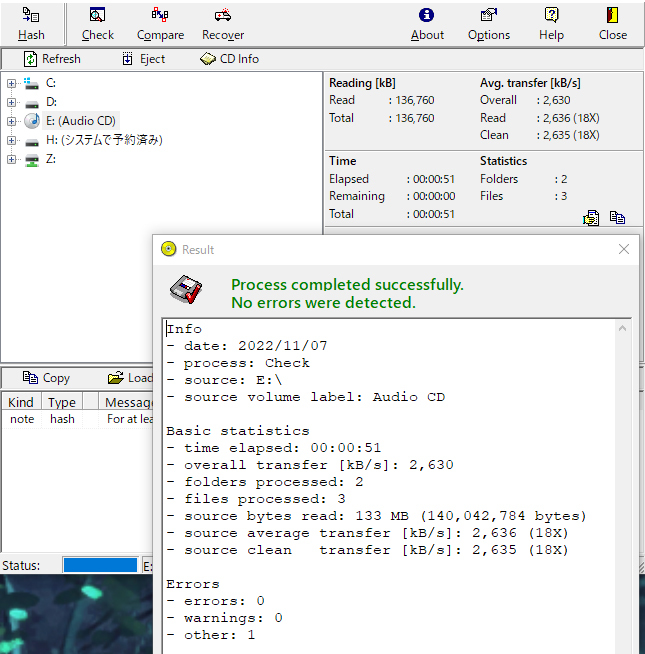Expand the E: Audio CD node
This screenshot has width=645, height=654.
coord(12,121)
